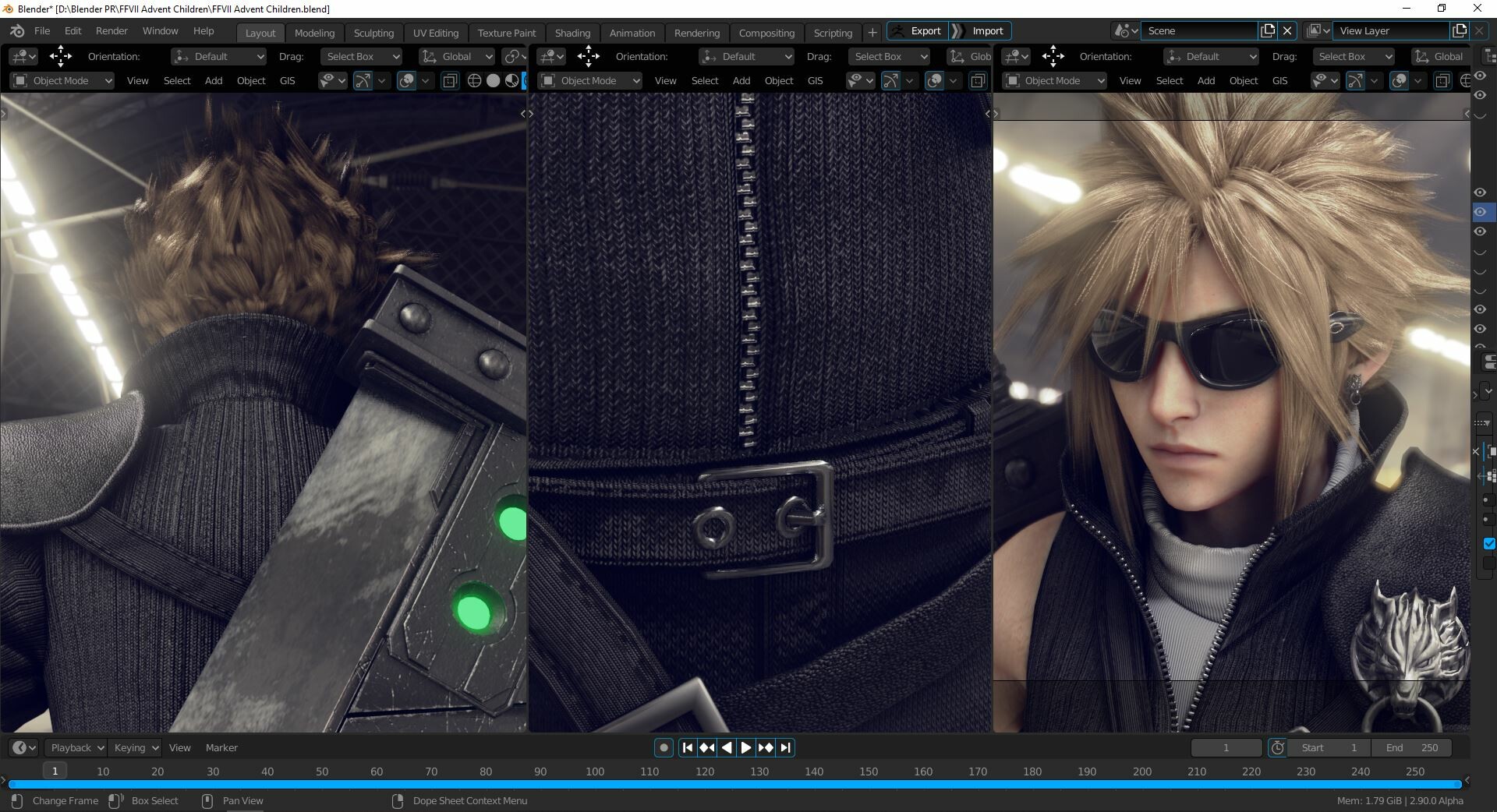The width and height of the screenshot is (1497, 812).
Task: Switch to the Sculpting workspace tab
Action: [x=373, y=33]
